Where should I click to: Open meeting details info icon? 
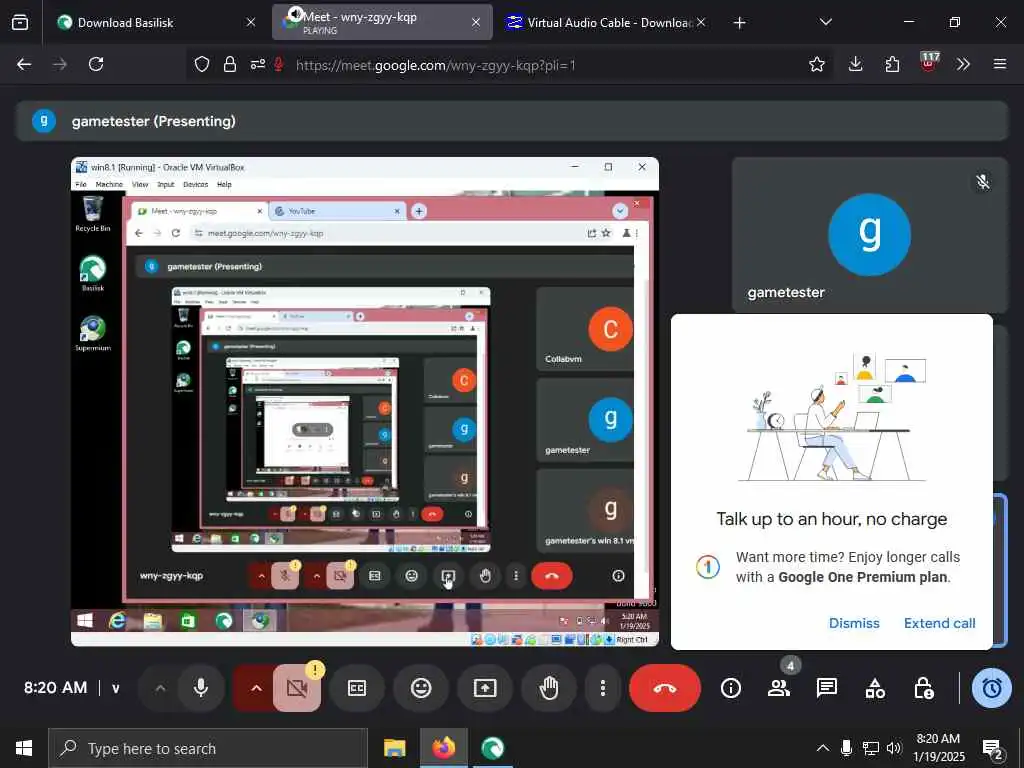point(731,688)
